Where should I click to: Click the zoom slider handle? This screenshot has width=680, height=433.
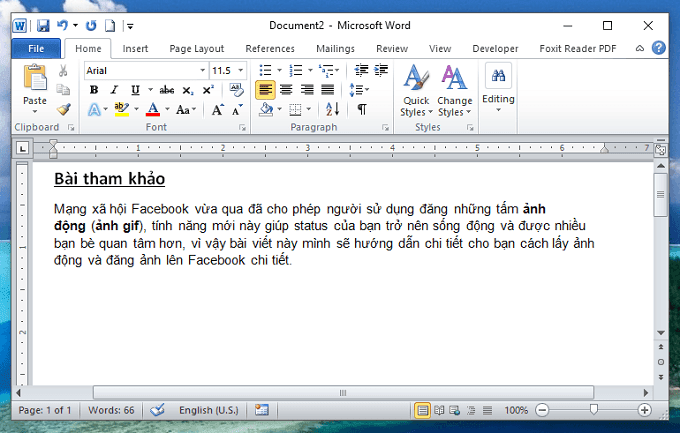[594, 409]
